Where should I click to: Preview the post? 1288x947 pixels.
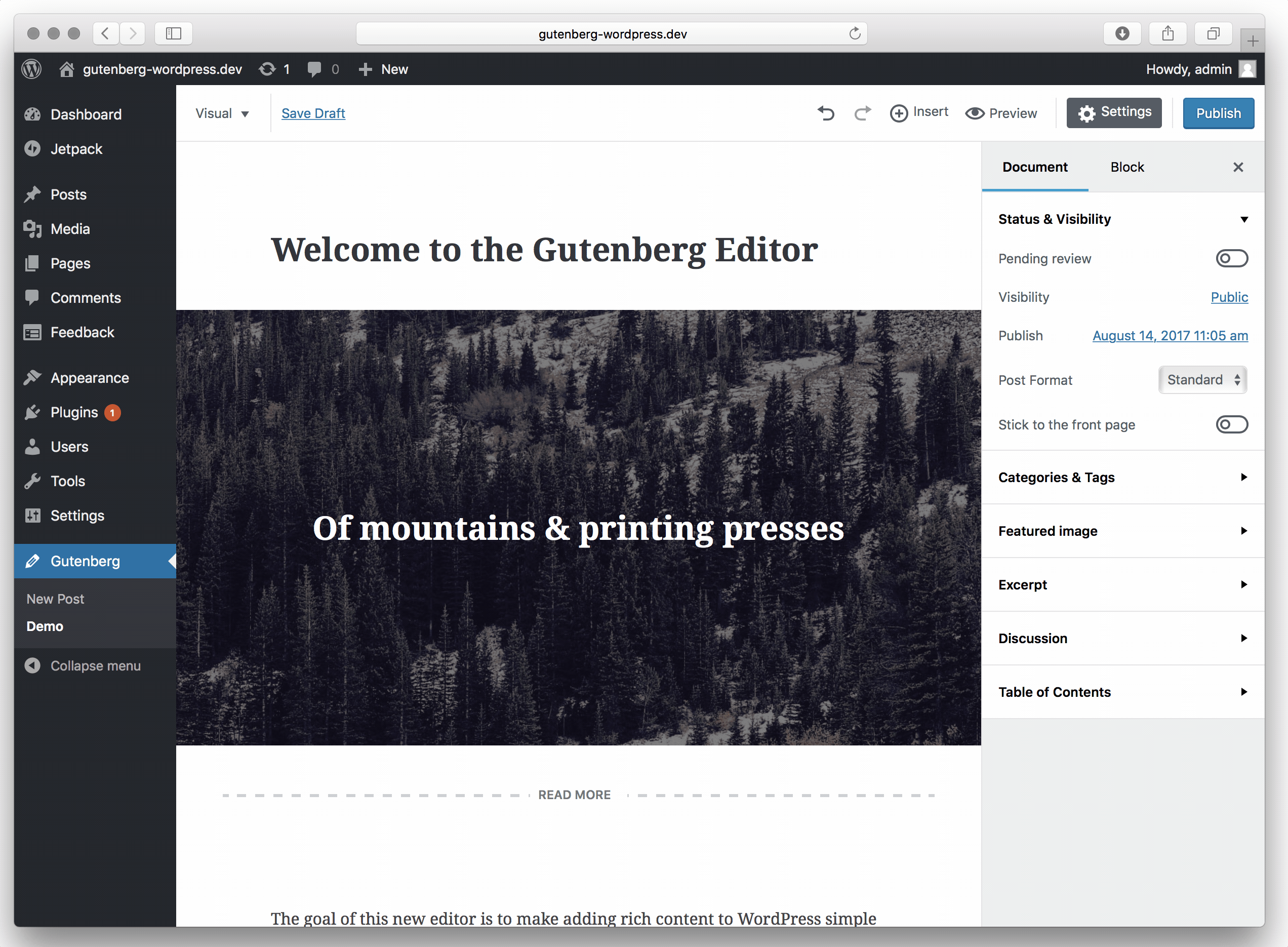[1001, 113]
